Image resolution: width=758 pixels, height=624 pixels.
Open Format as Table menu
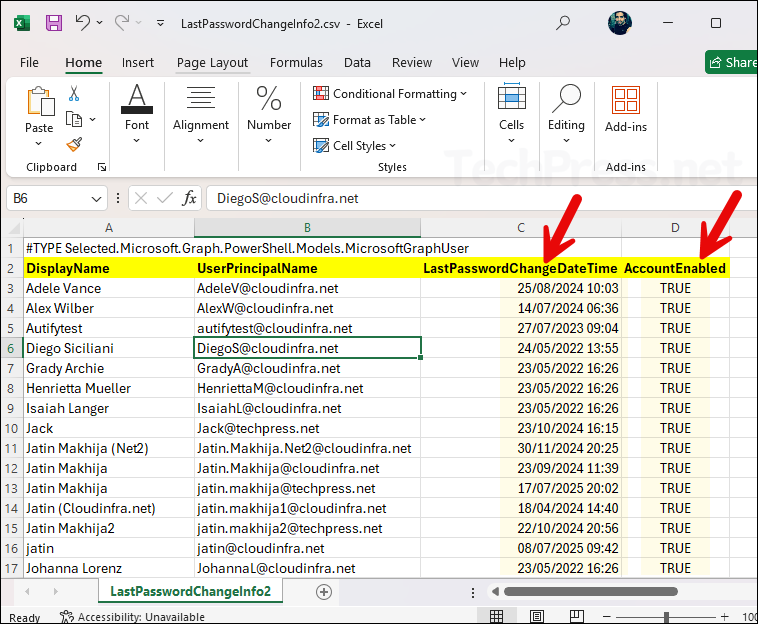click(369, 119)
